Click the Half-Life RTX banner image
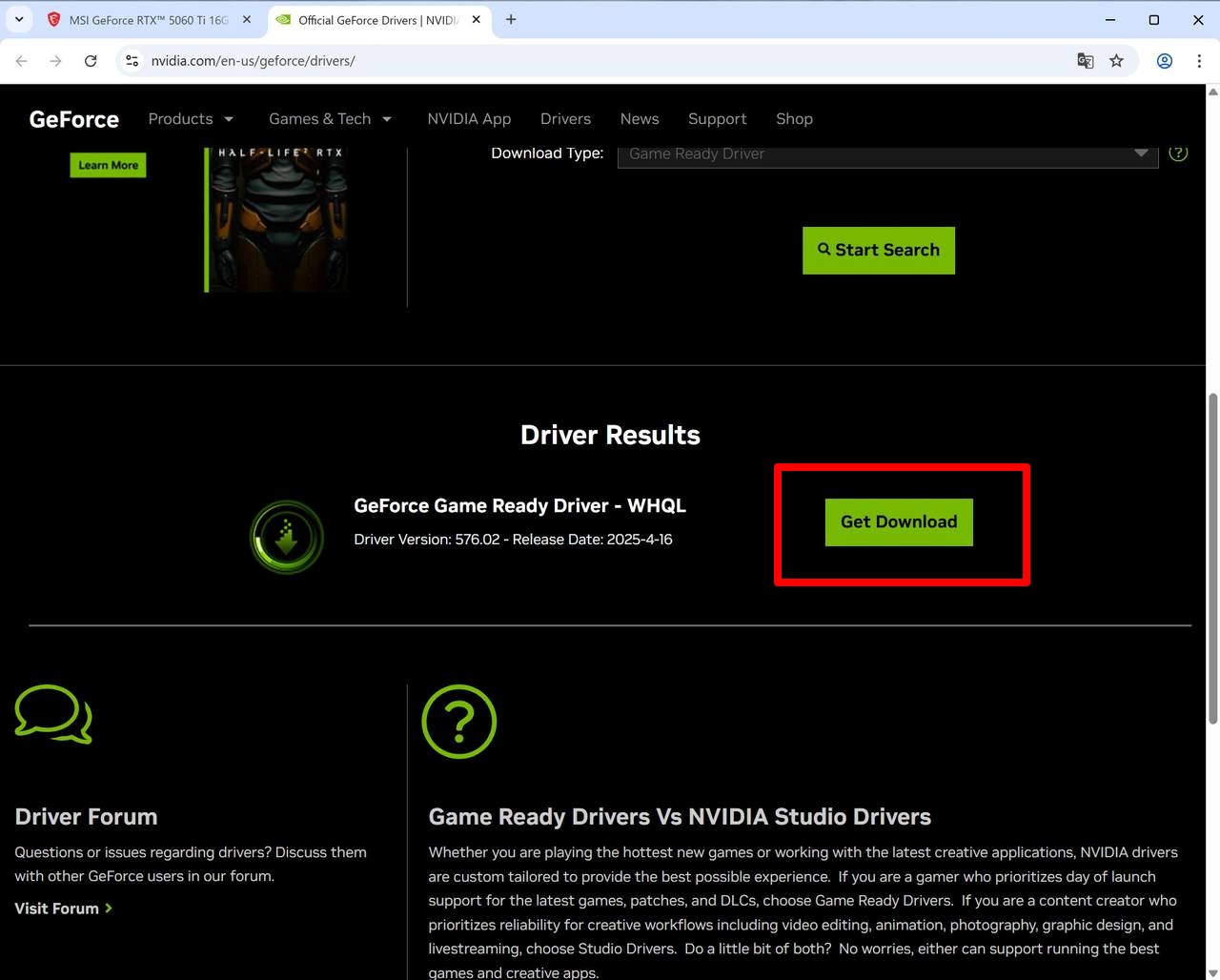Screen dimensions: 1220x980 click(275, 219)
